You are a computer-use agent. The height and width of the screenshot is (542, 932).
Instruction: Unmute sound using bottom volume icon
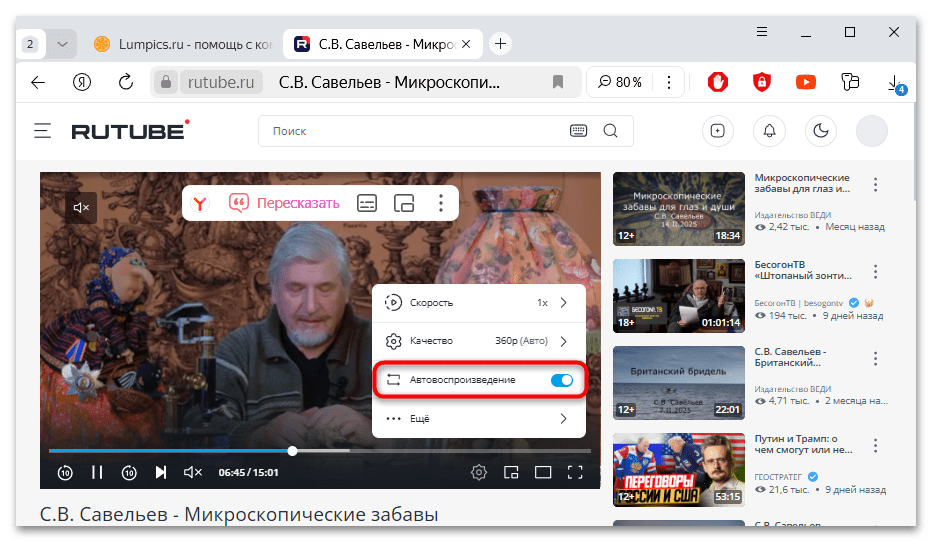193,472
